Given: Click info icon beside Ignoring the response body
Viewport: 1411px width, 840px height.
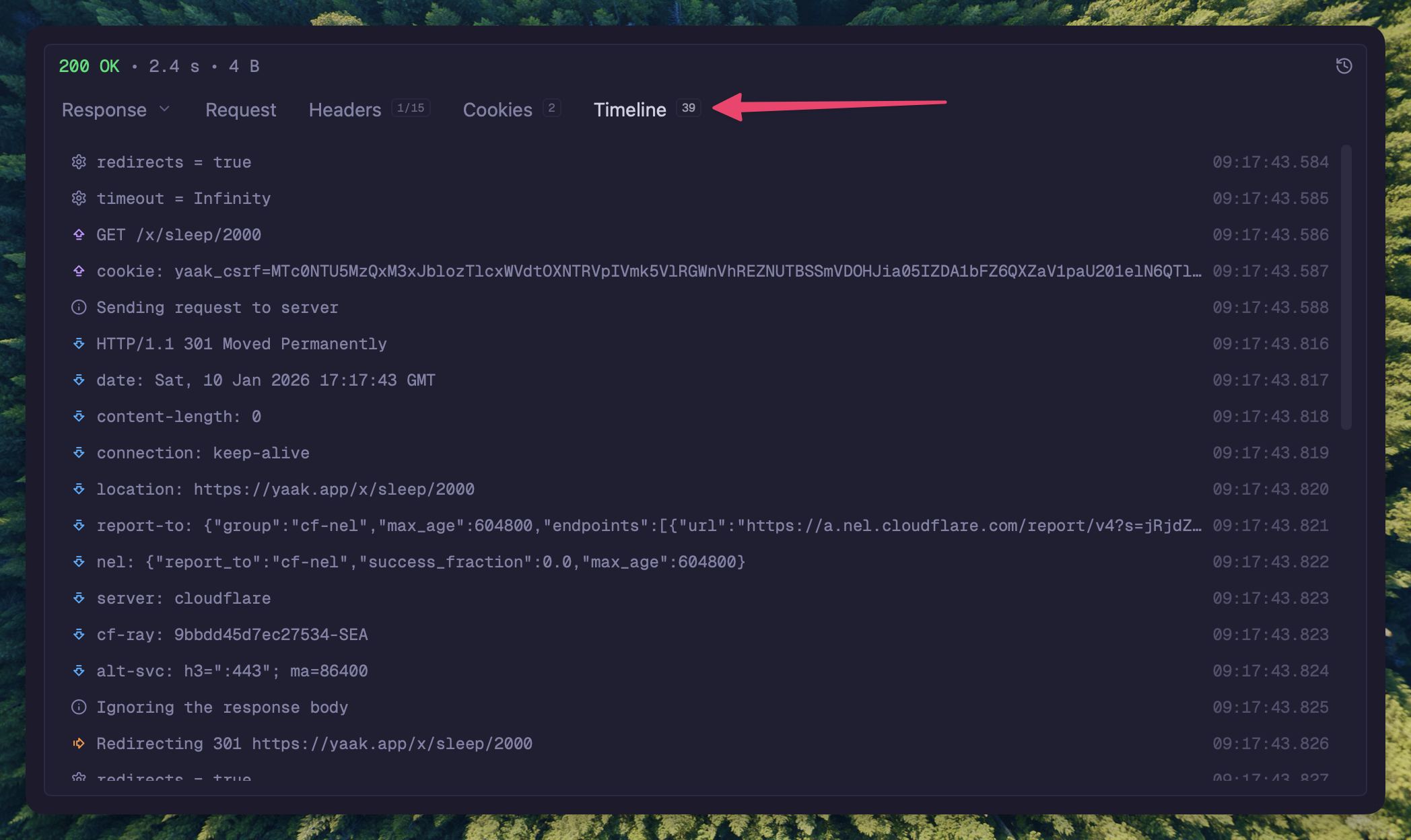Looking at the screenshot, I should (x=79, y=707).
